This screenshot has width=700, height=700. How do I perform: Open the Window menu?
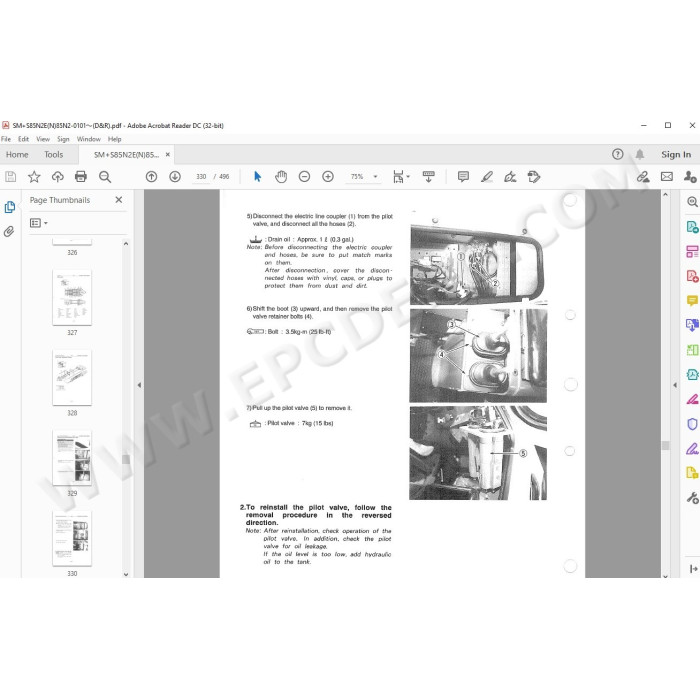tap(89, 139)
